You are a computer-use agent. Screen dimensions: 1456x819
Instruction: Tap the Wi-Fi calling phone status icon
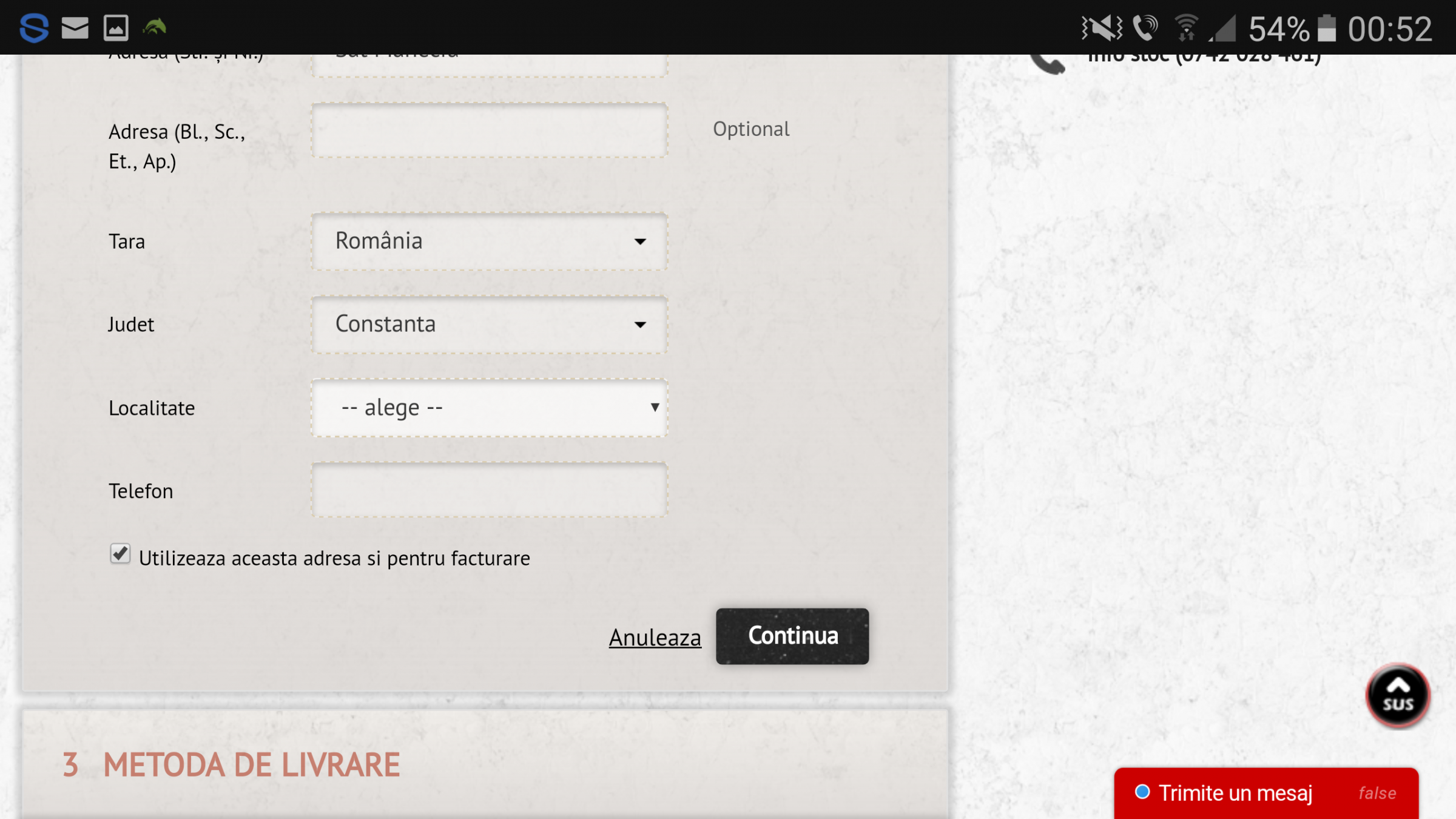(1145, 28)
